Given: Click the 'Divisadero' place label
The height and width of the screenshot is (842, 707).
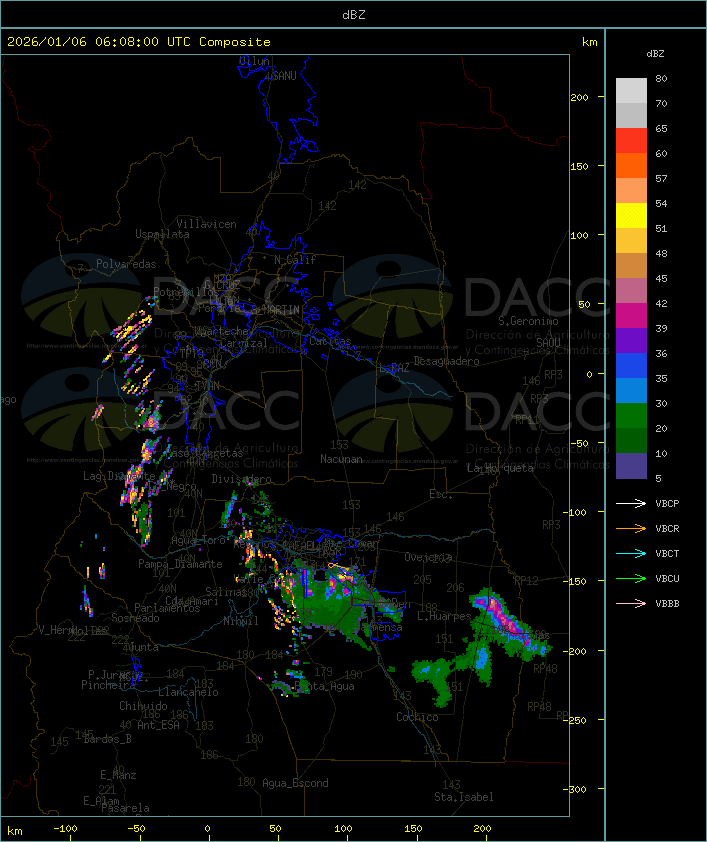Looking at the screenshot, I should tap(242, 479).
